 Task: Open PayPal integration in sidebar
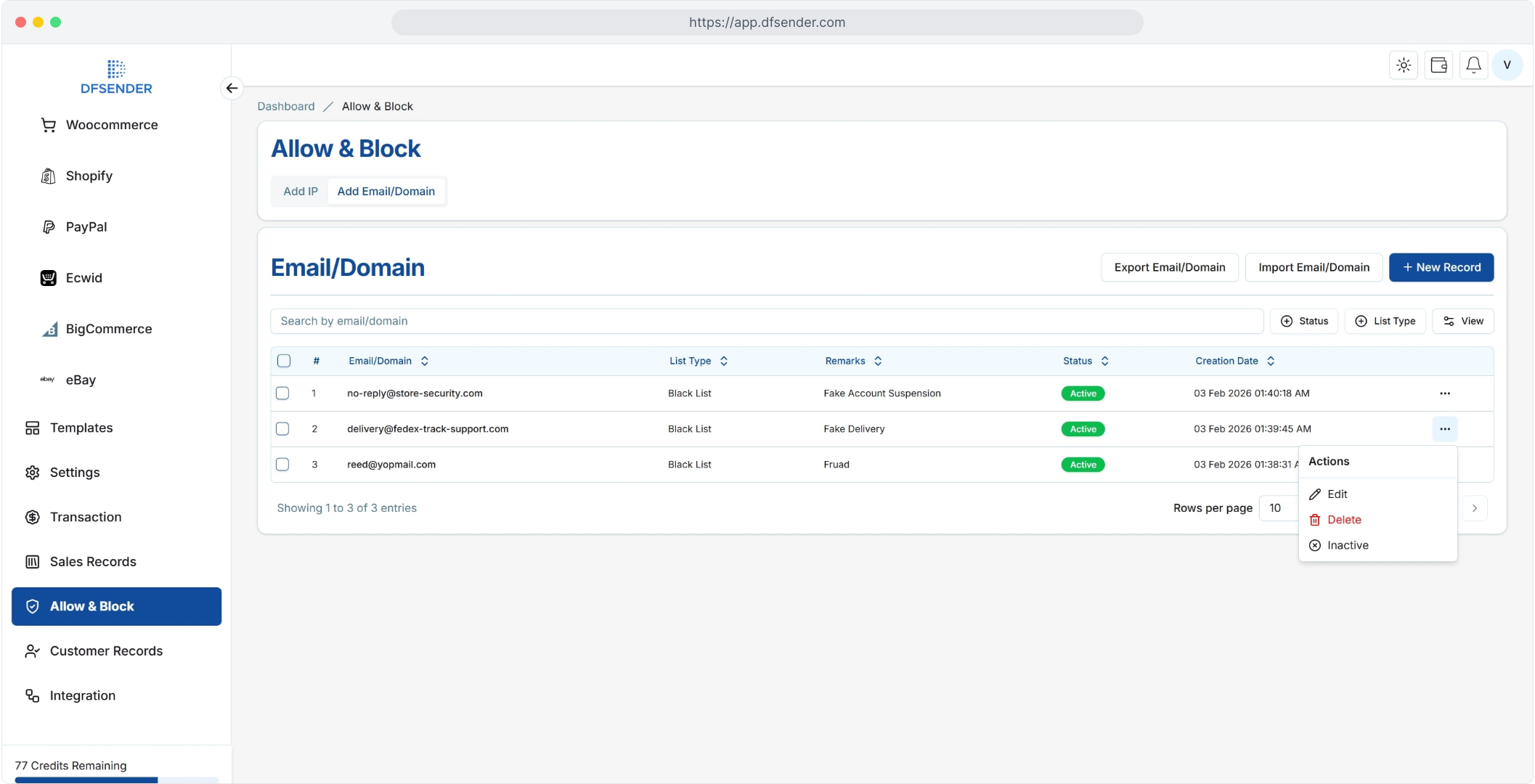86,226
